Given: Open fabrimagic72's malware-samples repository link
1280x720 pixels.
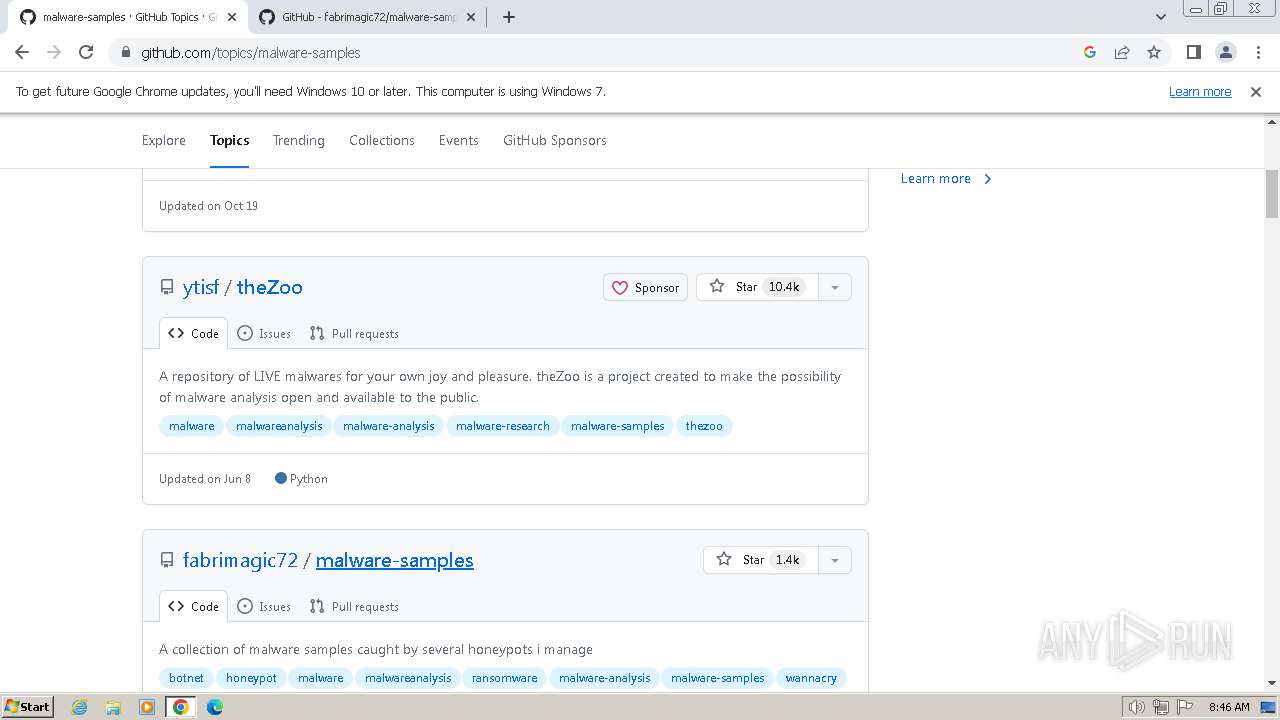Looking at the screenshot, I should (395, 560).
